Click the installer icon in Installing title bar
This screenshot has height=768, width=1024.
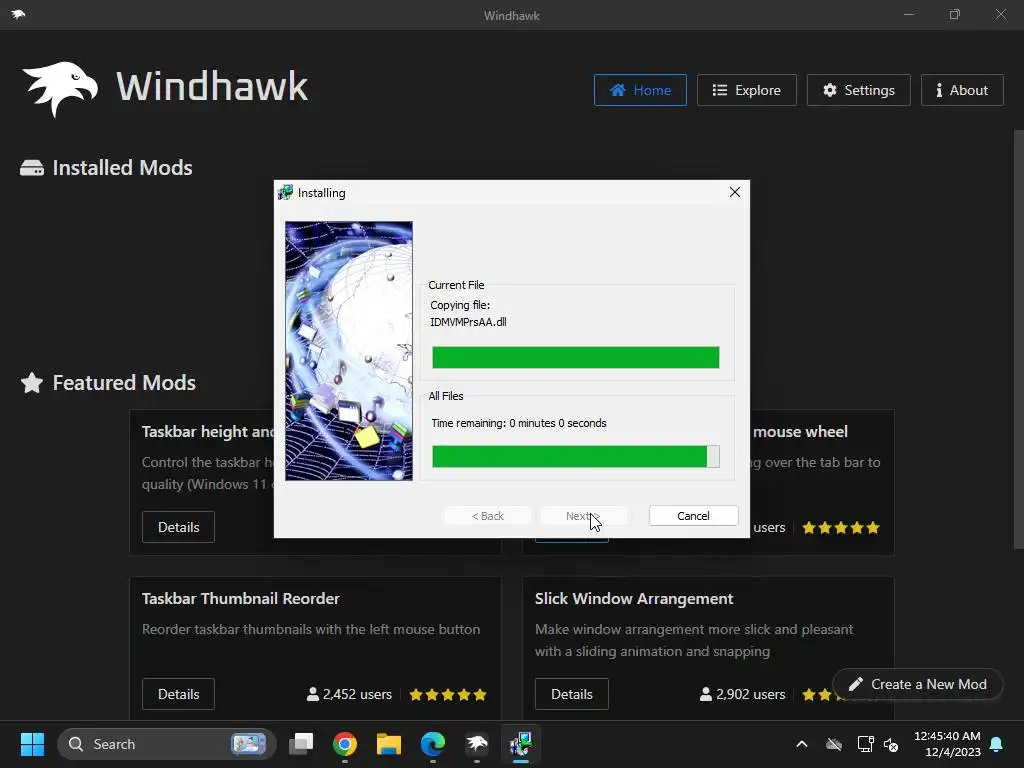click(285, 193)
